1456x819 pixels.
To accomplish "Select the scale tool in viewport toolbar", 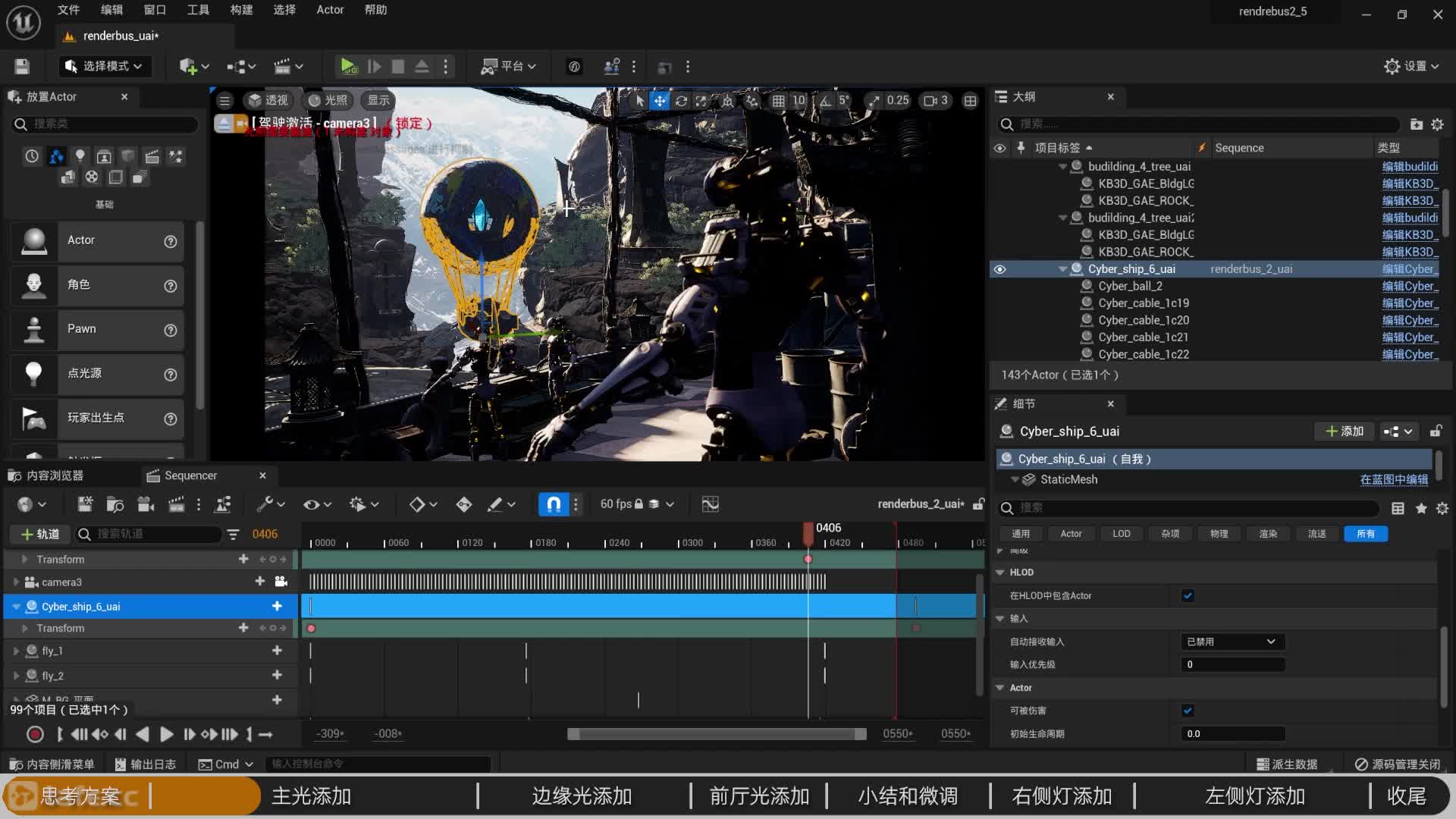I will [x=701, y=101].
